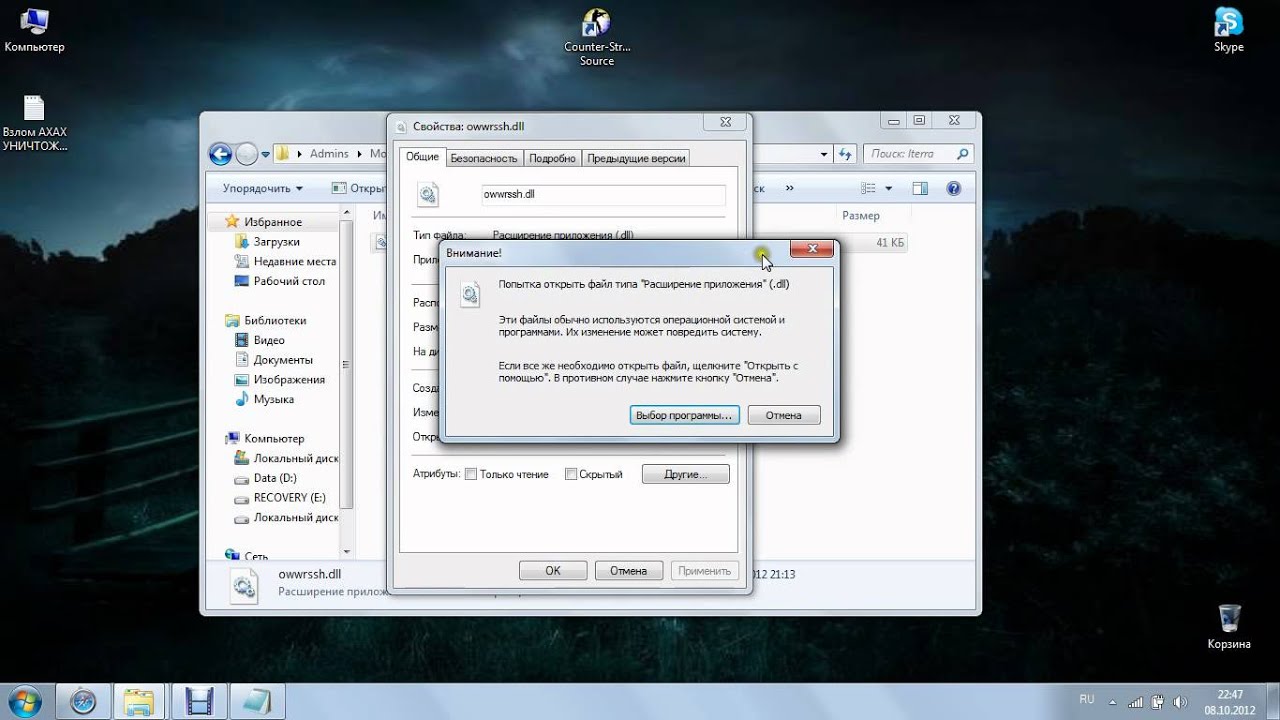
Task: Check the Только чтение attribute
Action: tap(471, 474)
